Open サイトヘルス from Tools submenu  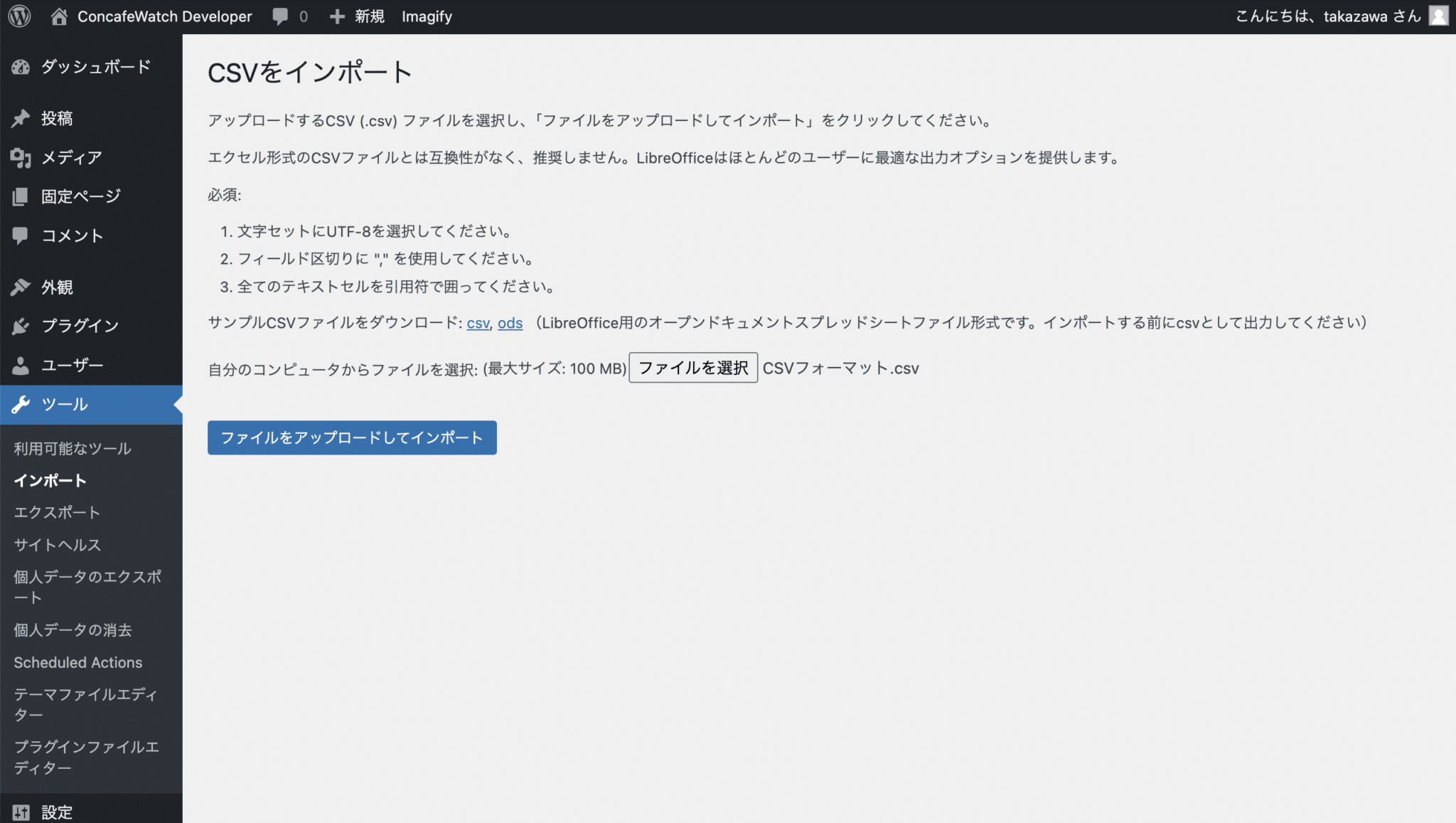[58, 545]
